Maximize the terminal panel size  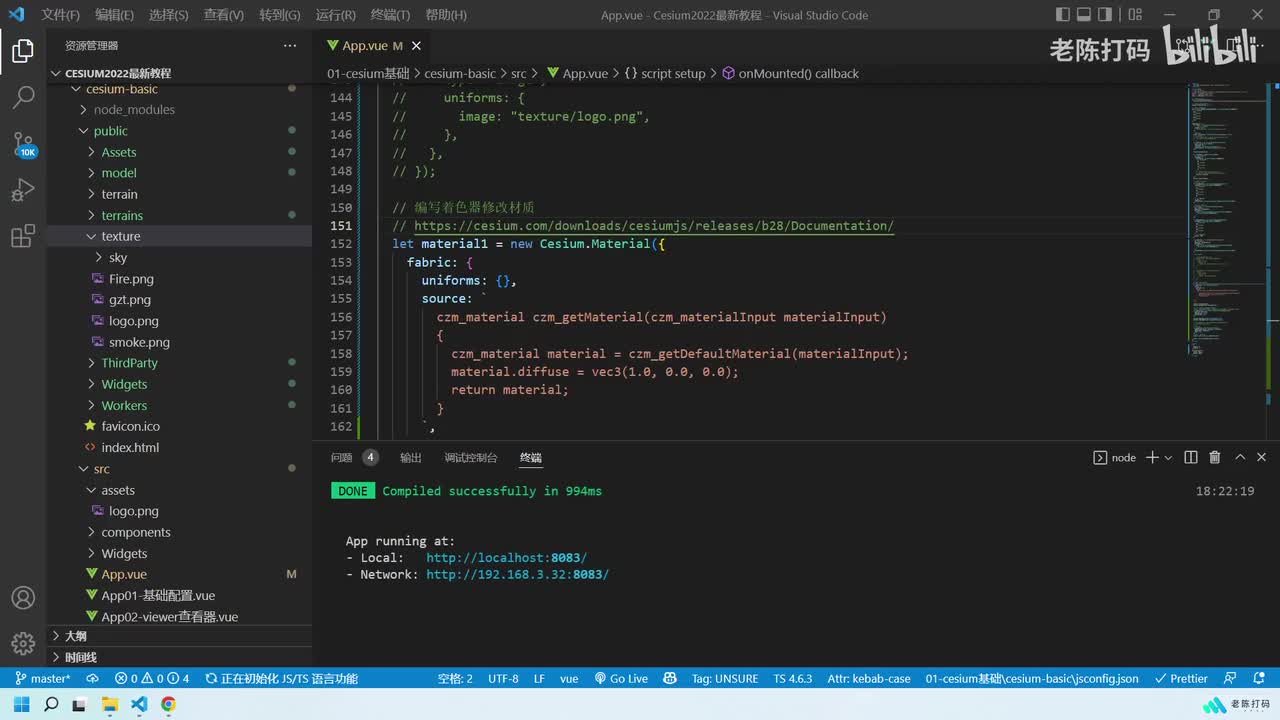point(1240,457)
